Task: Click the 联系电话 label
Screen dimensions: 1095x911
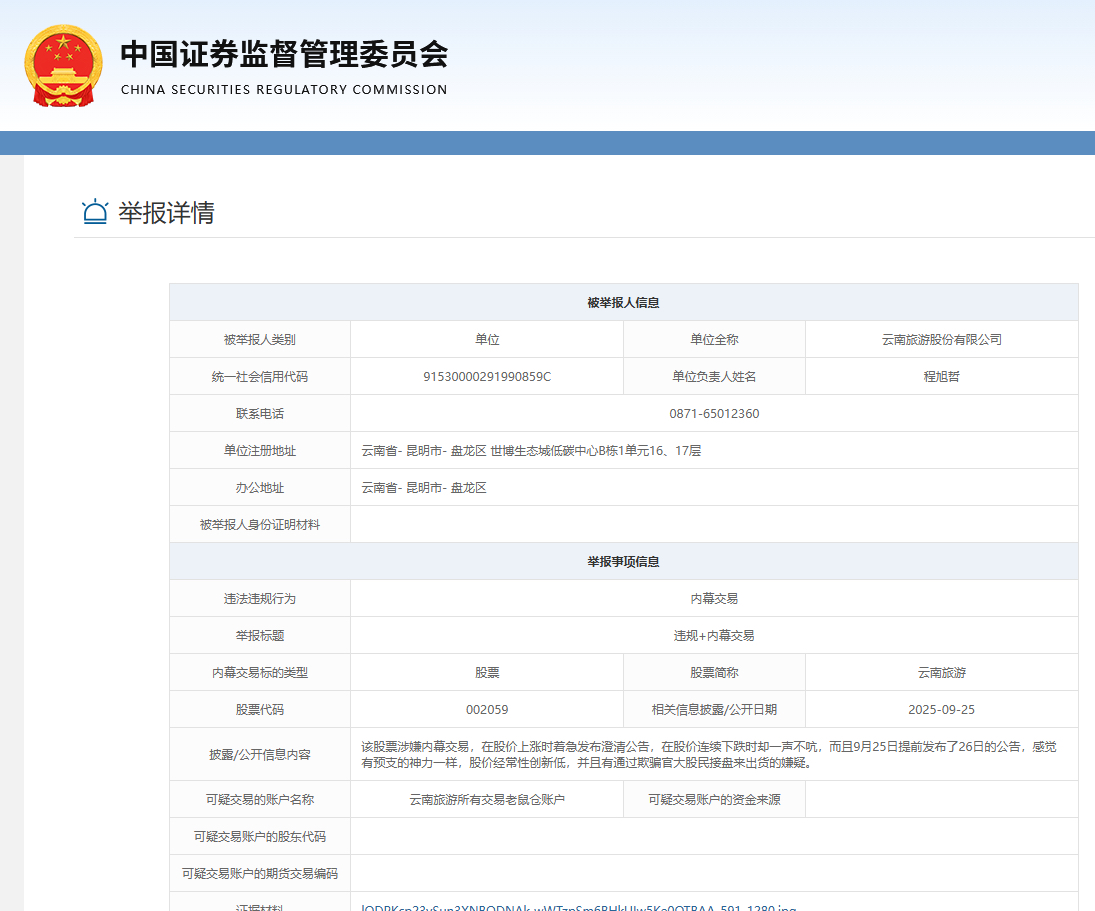Action: point(260,413)
